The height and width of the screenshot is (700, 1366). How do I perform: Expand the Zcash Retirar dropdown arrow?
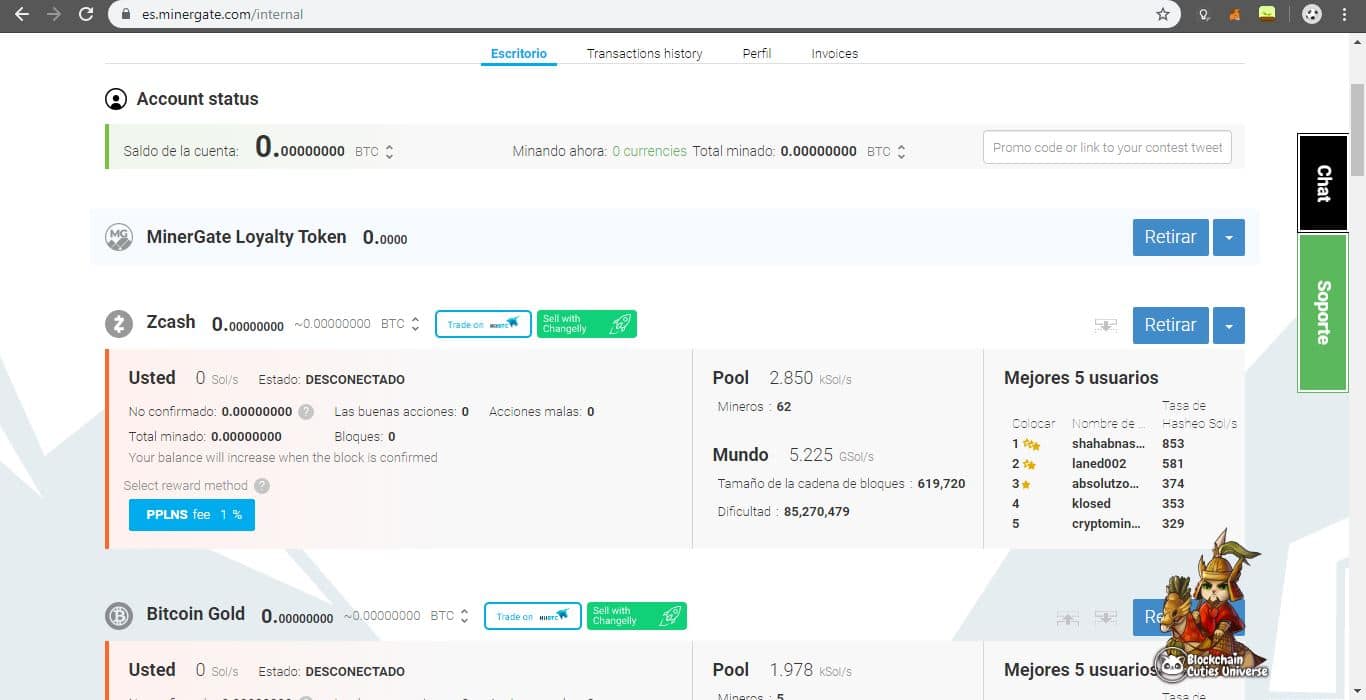pos(1229,325)
